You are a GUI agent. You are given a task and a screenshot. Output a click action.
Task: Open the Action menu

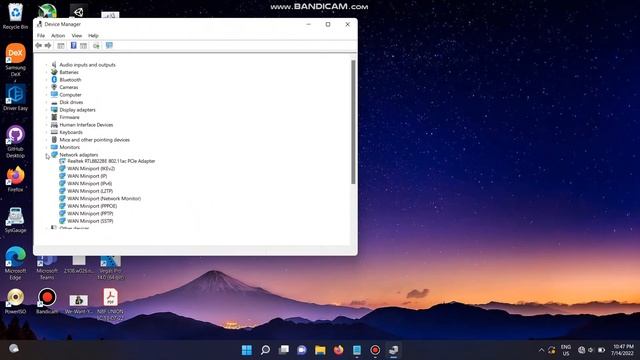[x=58, y=36]
